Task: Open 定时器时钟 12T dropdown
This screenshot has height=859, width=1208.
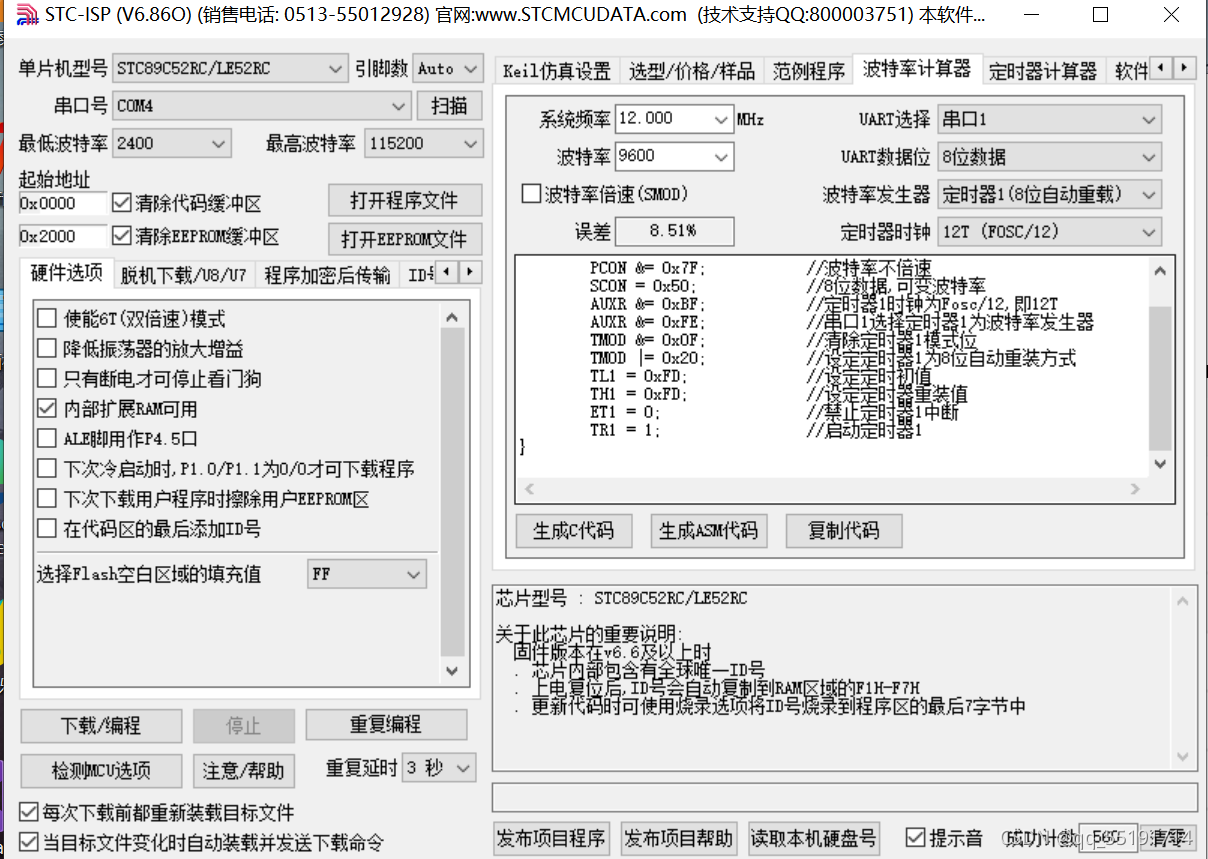Action: click(x=1050, y=231)
